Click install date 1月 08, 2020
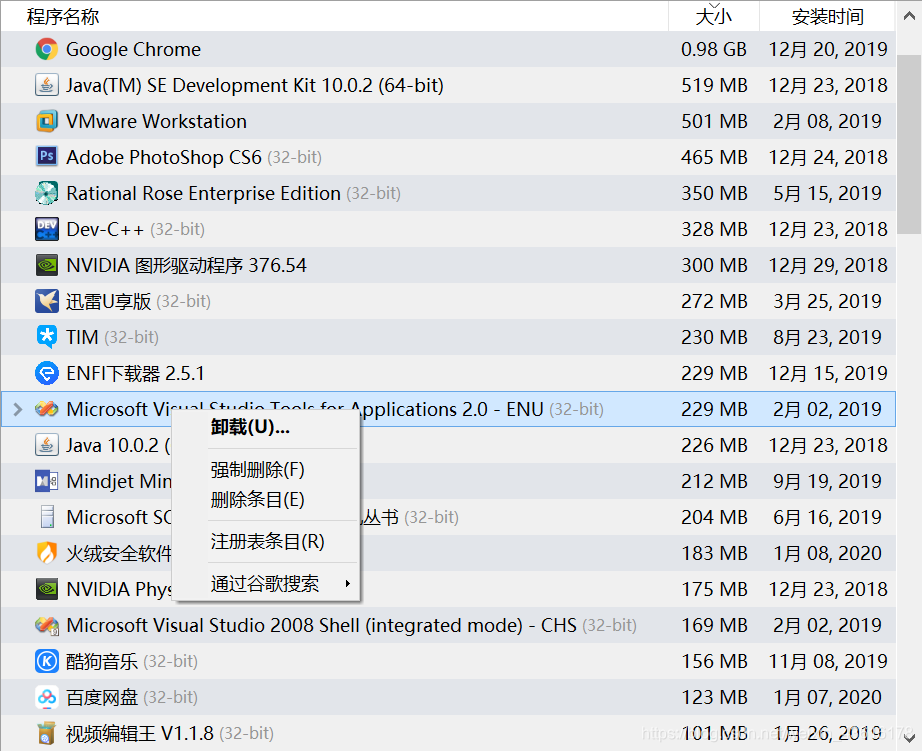The image size is (923, 752). coord(828,553)
